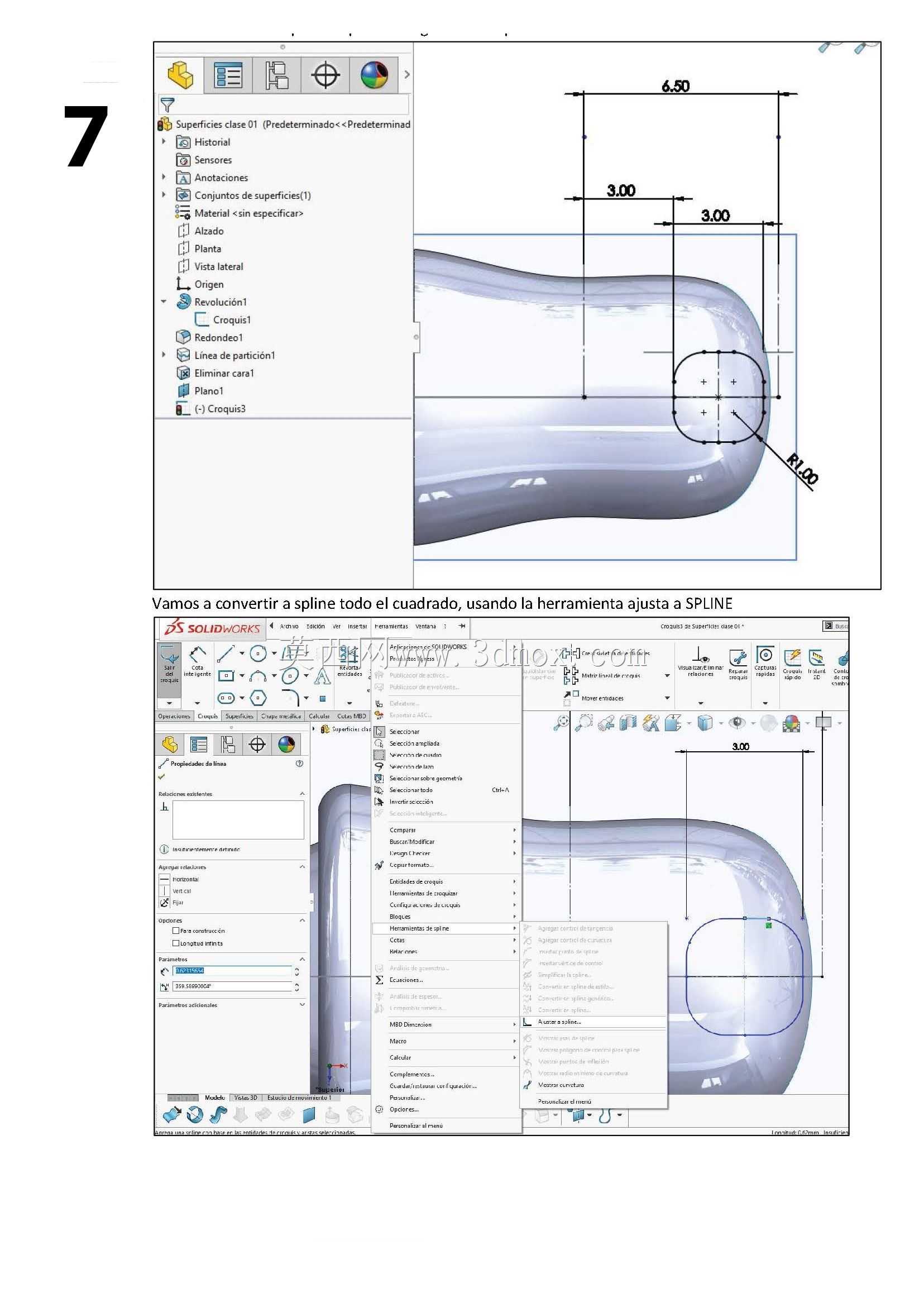Switch to Chapa metálica tab
The width and height of the screenshot is (924, 1307).
[281, 716]
